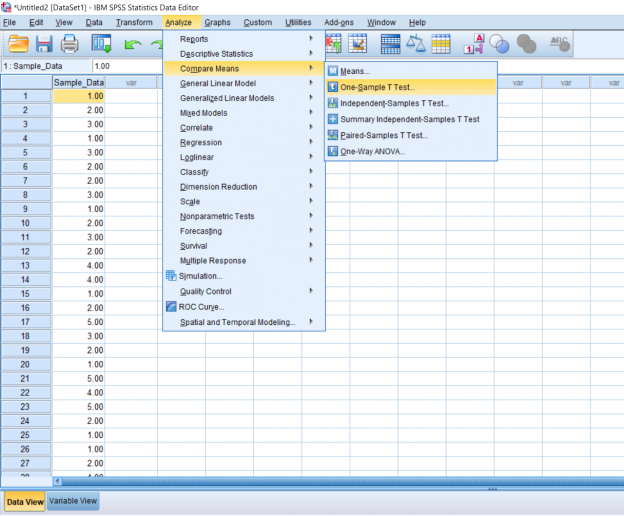Expand the Regression submenu
The image size is (624, 516).
coord(244,142)
